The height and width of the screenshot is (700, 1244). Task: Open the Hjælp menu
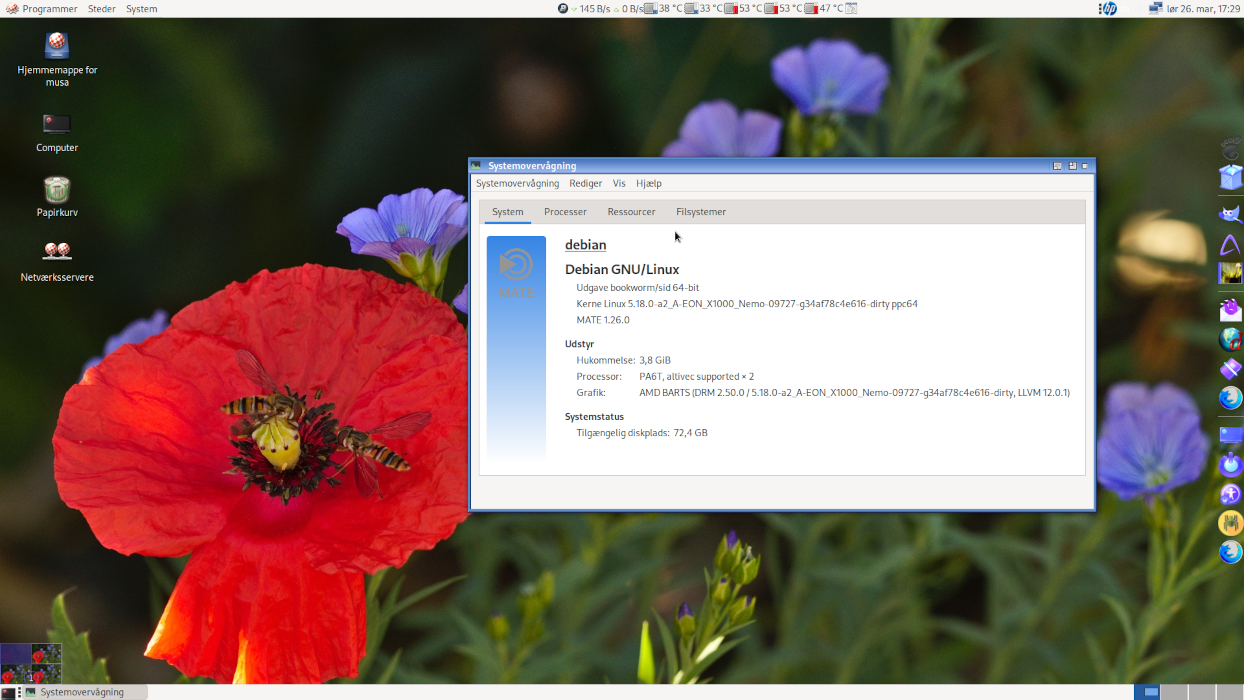649,183
